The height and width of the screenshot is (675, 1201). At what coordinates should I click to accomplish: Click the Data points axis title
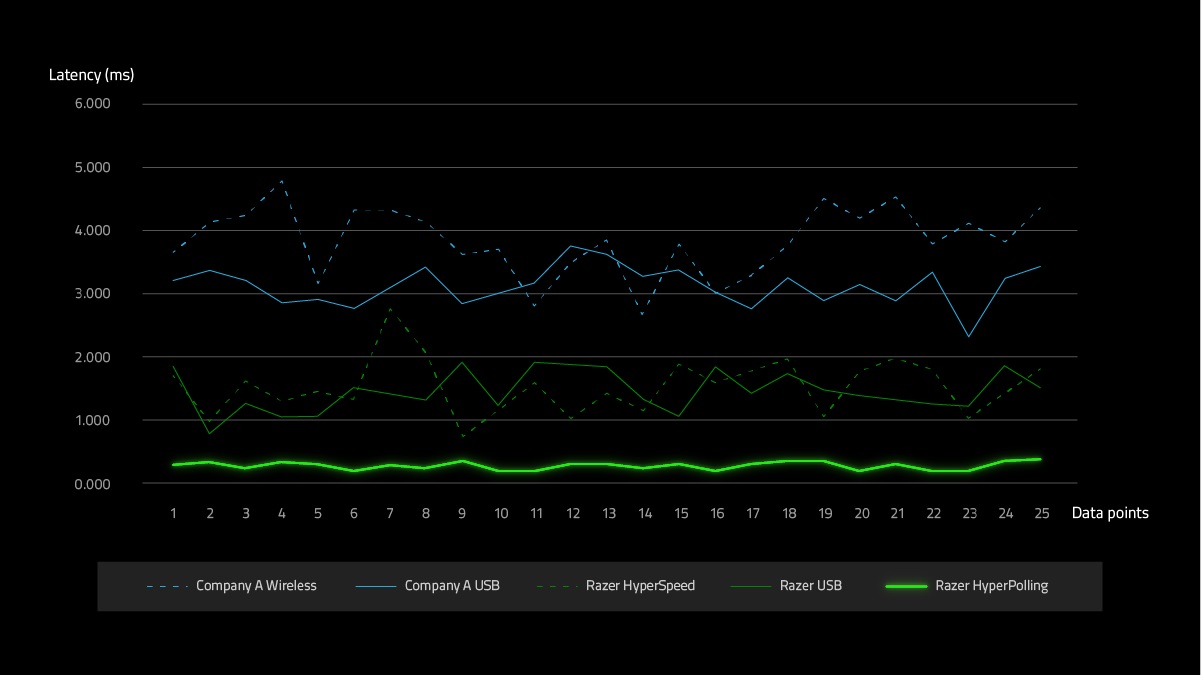tap(1110, 513)
